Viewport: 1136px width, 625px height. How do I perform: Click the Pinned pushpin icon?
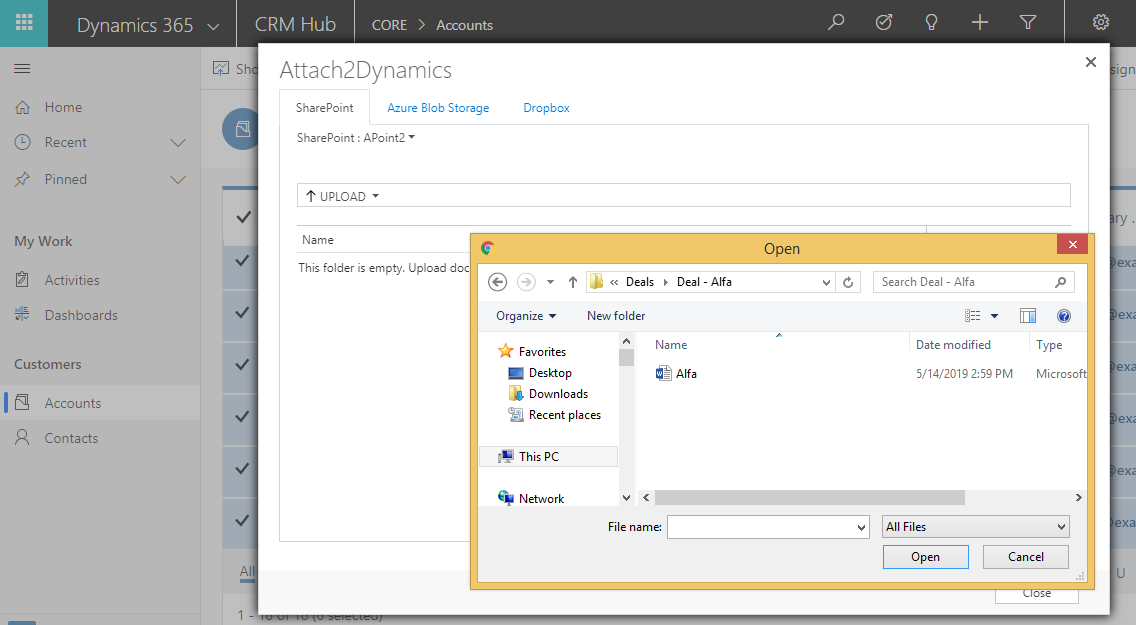22,179
